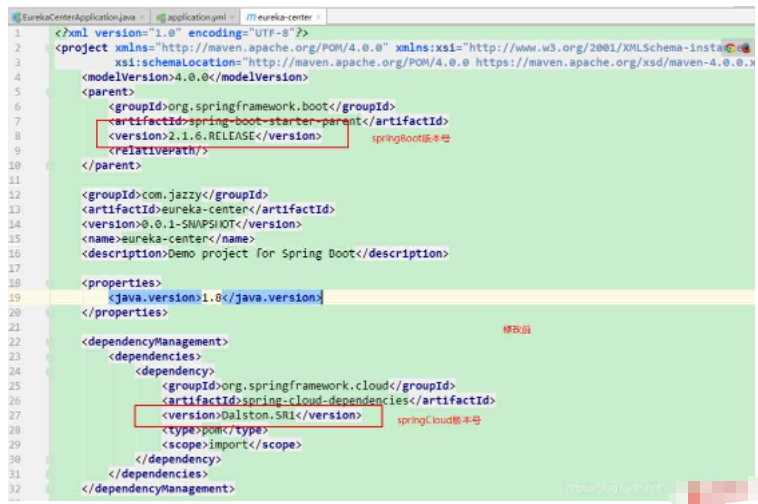758x504 pixels.
Task: Collapse the <parent> block fold marker
Action: pyautogui.click(x=48, y=92)
